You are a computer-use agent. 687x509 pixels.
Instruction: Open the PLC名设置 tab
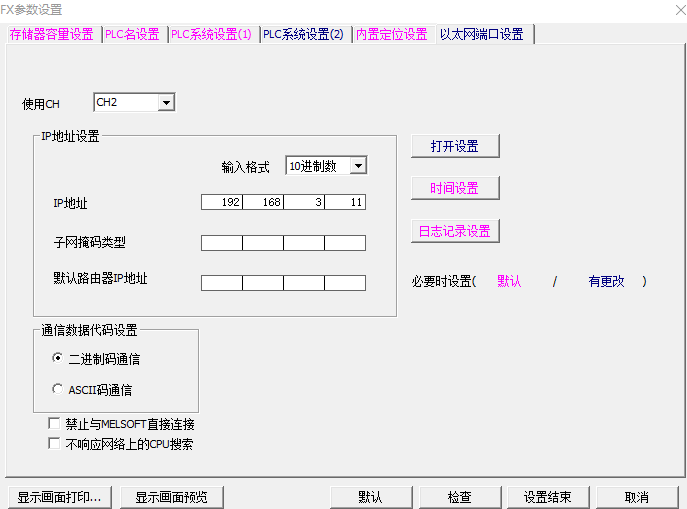(x=132, y=34)
